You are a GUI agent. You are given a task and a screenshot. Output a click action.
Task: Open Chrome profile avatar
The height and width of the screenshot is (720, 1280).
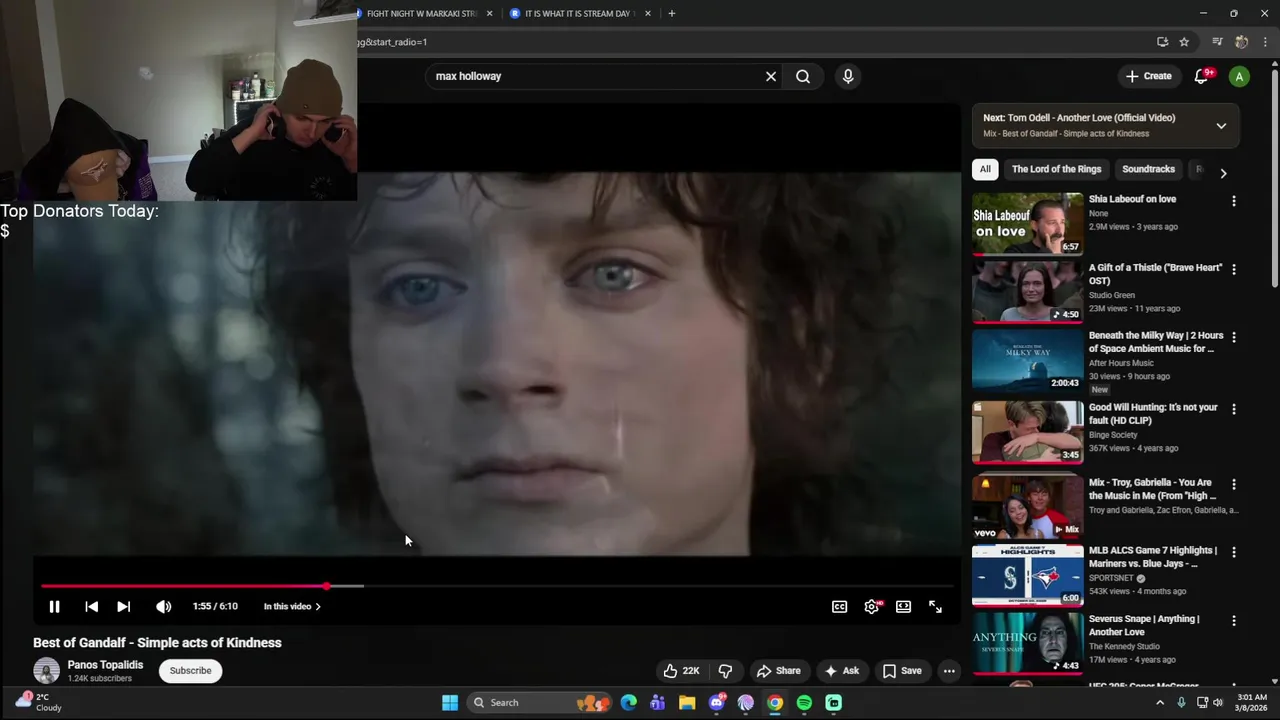click(x=1241, y=42)
